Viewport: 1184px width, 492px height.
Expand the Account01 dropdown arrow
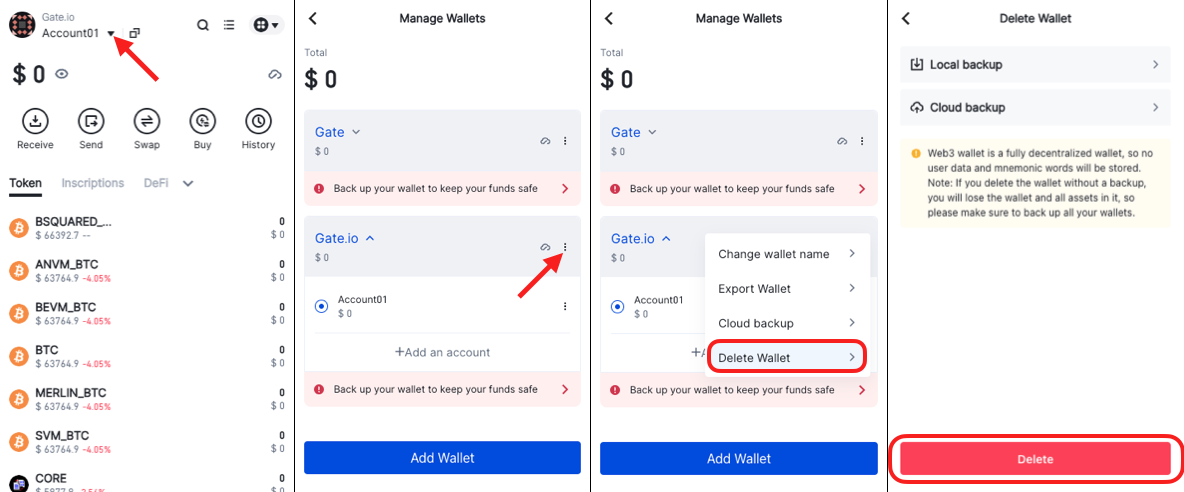(x=112, y=34)
